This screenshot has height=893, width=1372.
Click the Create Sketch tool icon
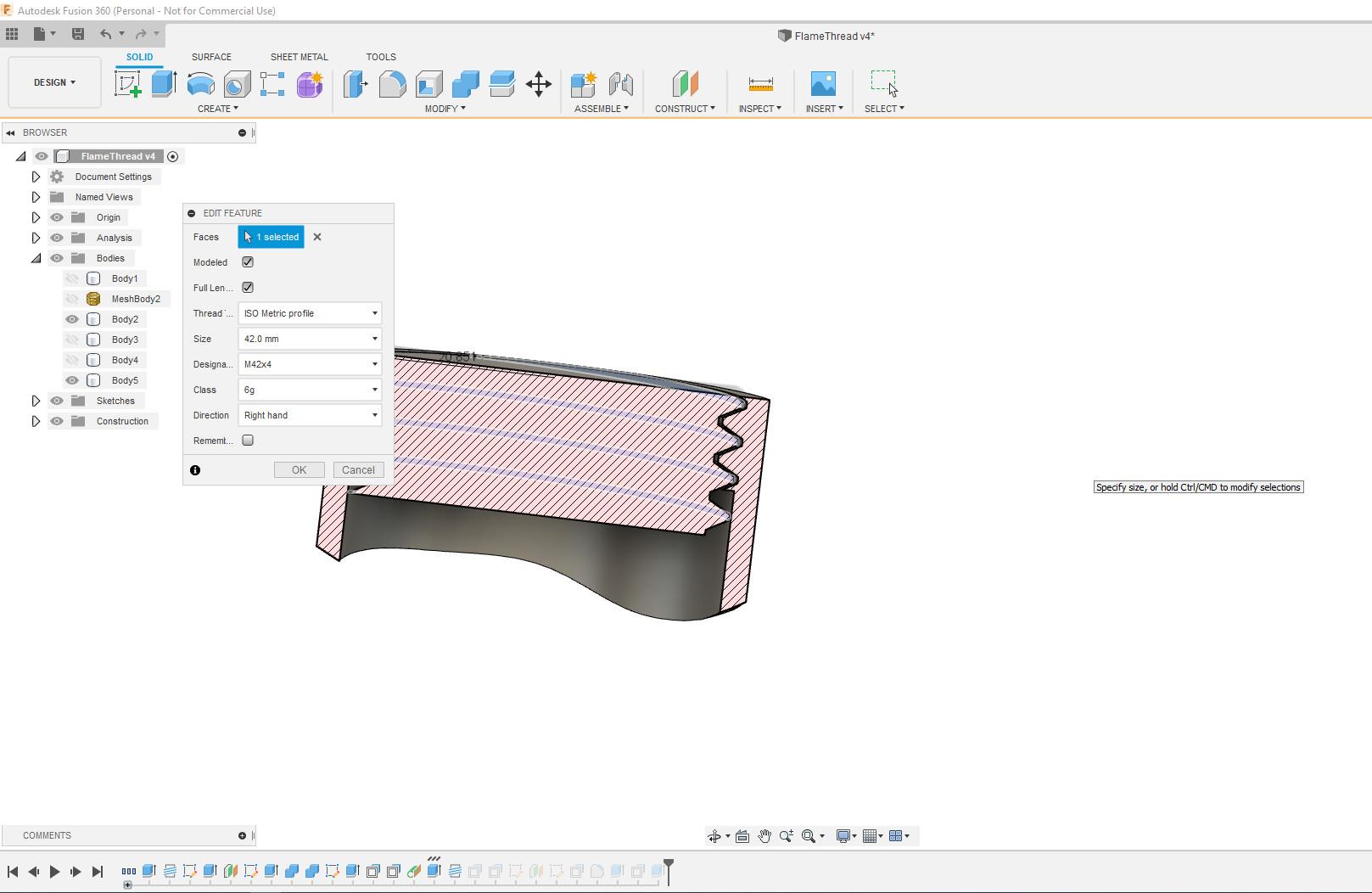127,84
